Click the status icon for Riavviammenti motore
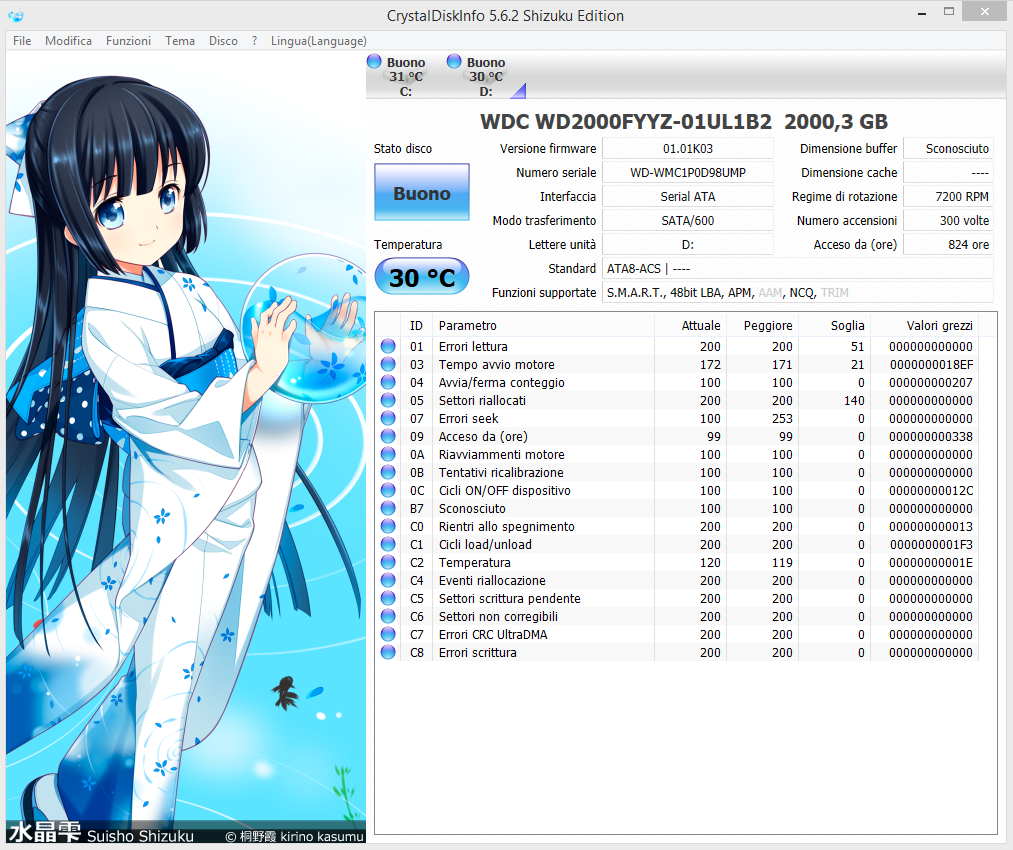 pos(388,455)
